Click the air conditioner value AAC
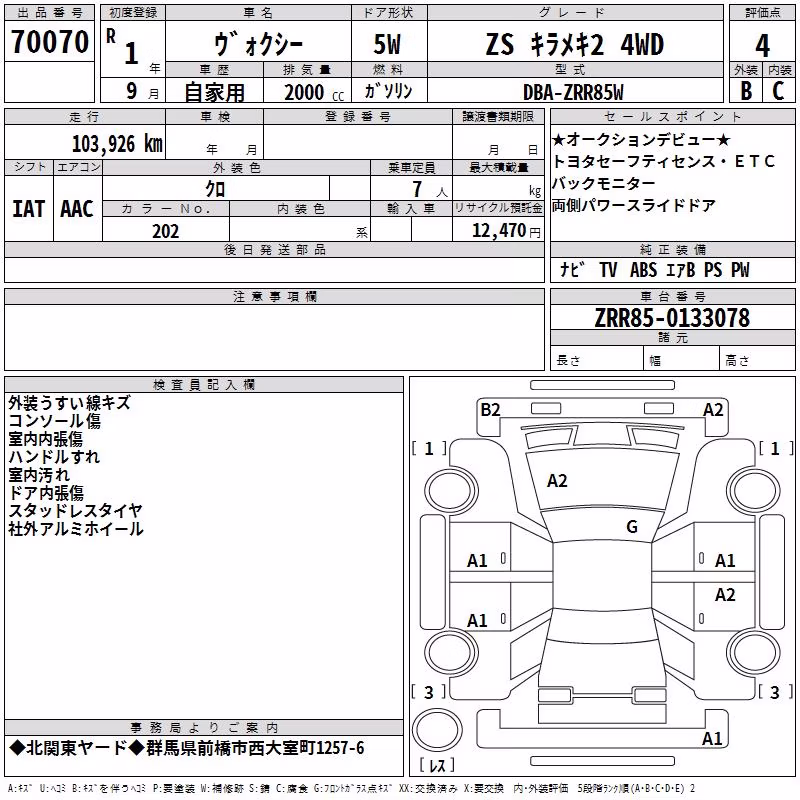 tap(77, 209)
